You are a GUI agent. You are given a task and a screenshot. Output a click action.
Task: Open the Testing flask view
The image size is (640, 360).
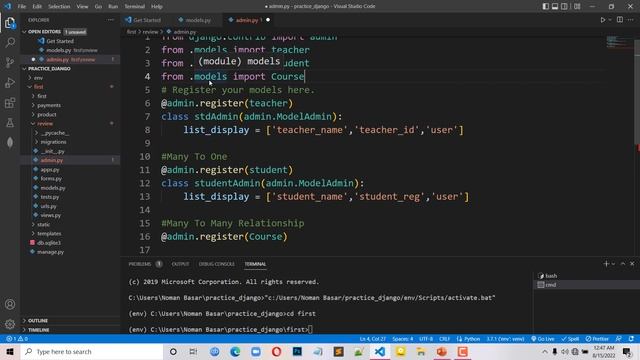point(10,122)
